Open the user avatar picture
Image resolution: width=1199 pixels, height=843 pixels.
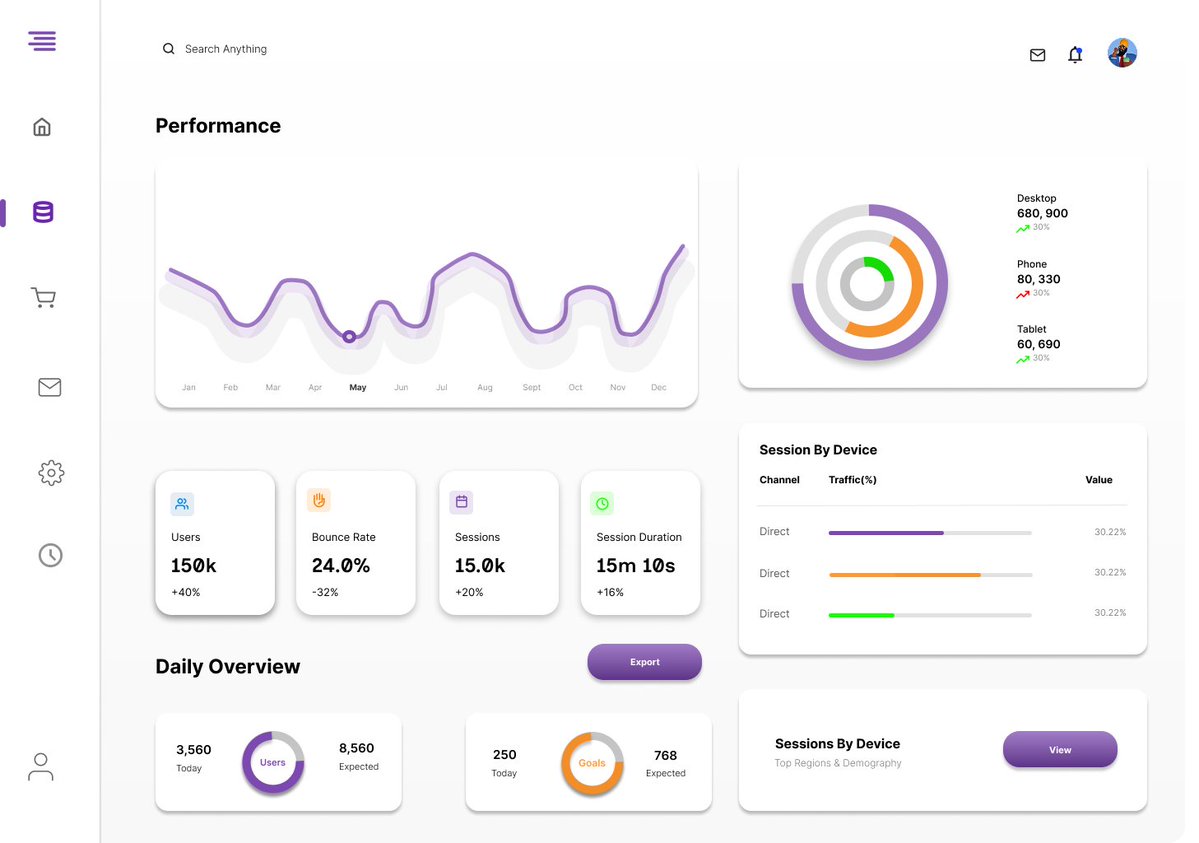click(1122, 53)
